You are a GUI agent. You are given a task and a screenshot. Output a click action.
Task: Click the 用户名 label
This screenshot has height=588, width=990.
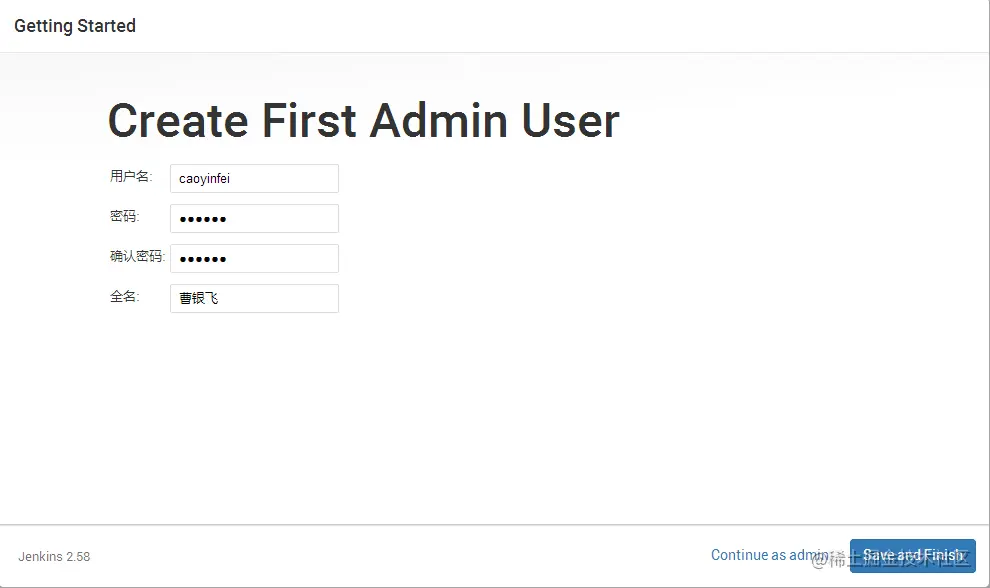coord(131,176)
